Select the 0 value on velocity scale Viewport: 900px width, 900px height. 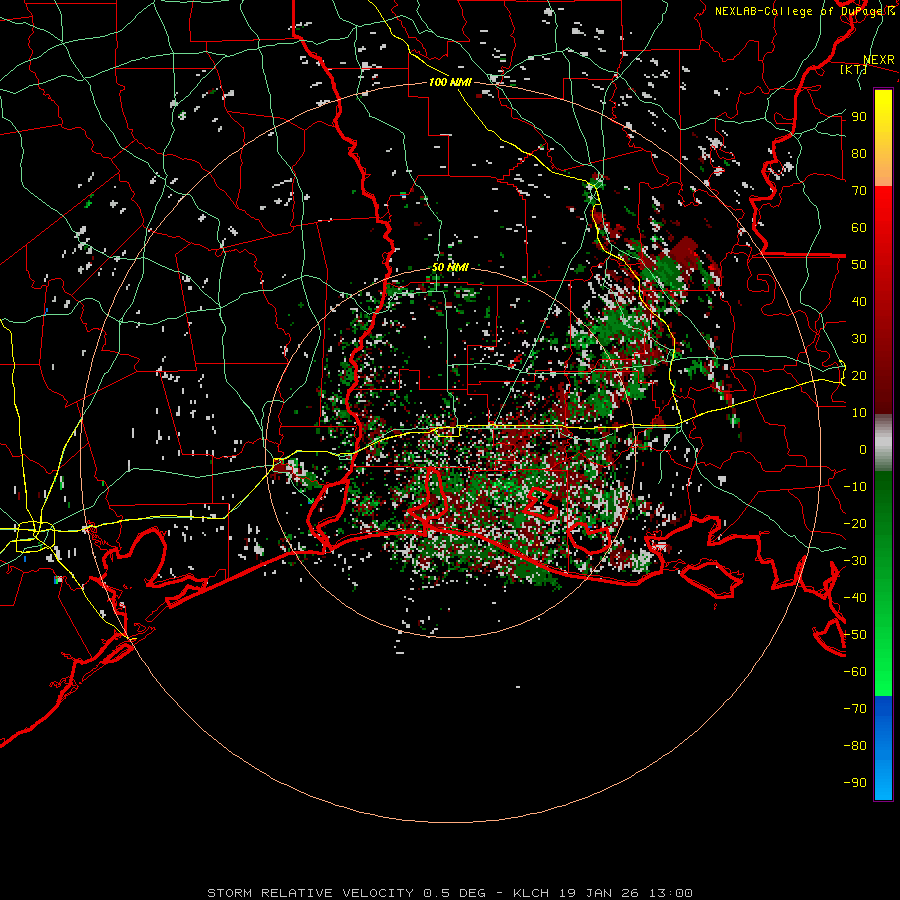(863, 450)
